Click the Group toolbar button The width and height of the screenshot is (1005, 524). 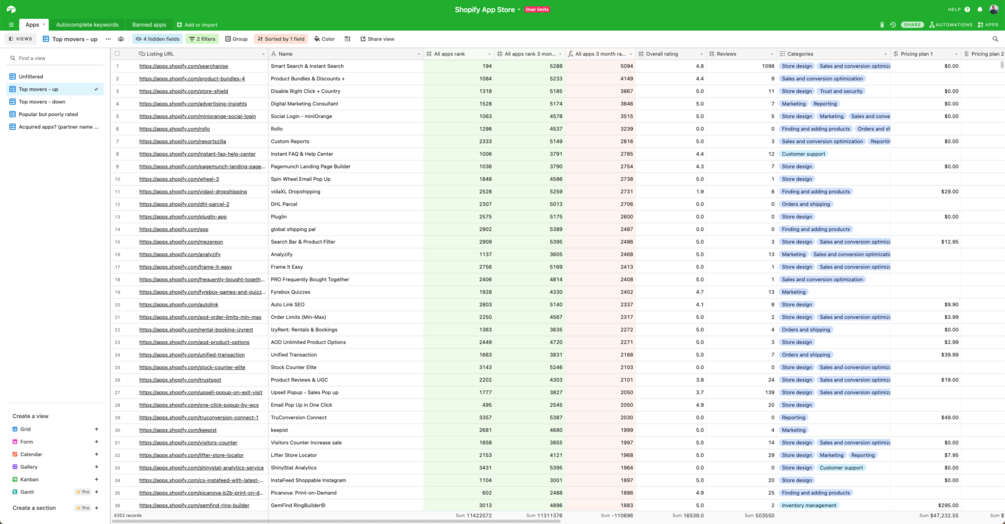[237, 39]
